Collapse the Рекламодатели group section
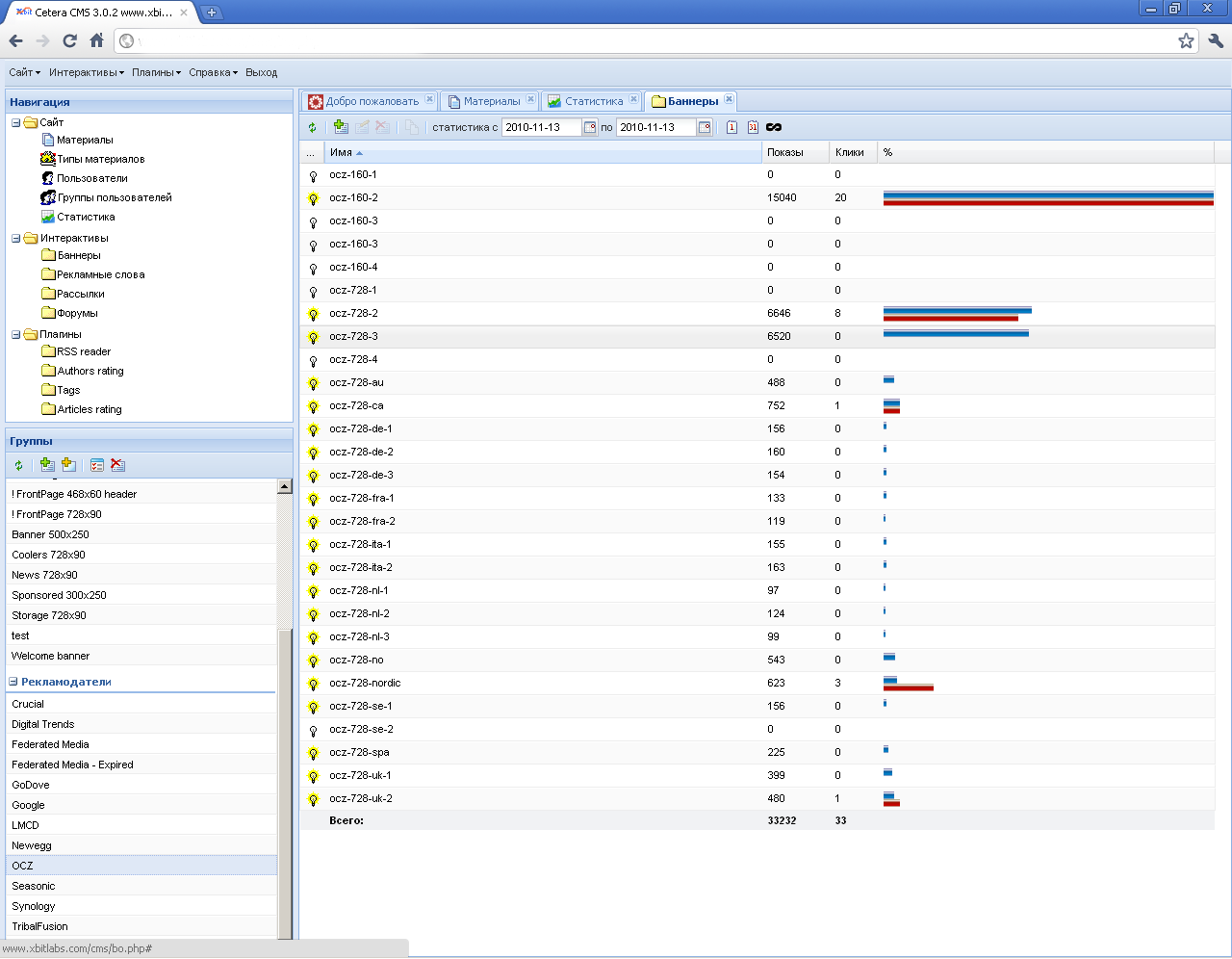Viewport: 1232px width, 959px height. 13,682
